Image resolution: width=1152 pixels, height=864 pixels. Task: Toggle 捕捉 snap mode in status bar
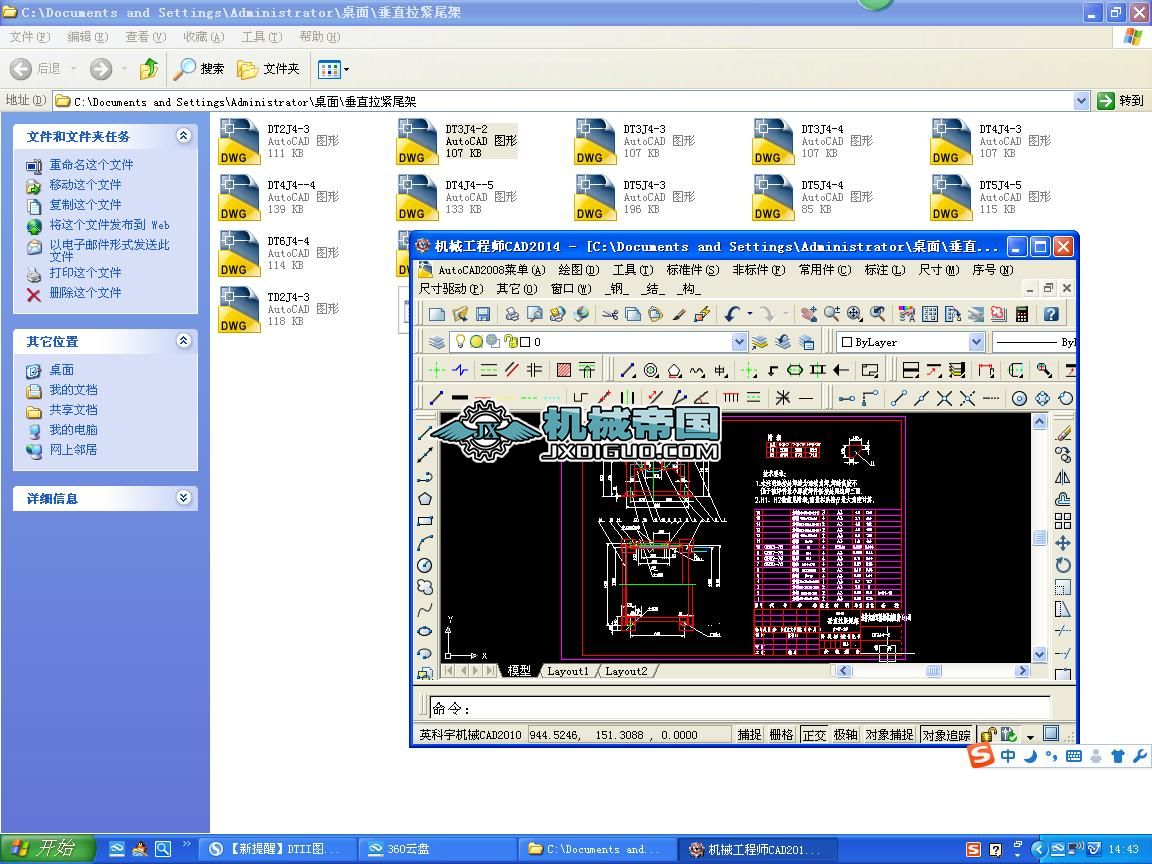point(749,735)
